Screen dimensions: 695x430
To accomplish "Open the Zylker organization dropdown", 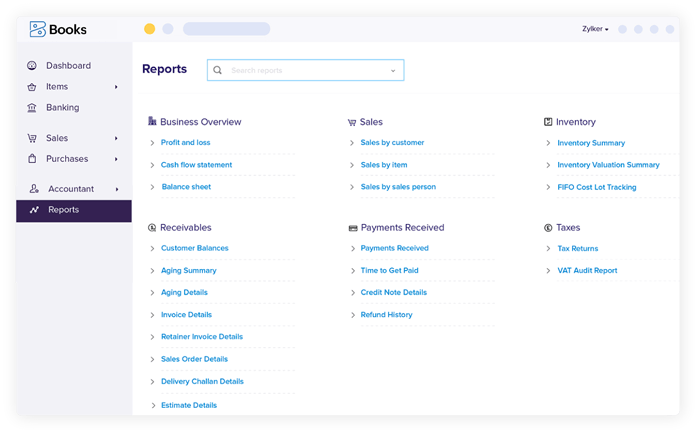I will tap(595, 29).
